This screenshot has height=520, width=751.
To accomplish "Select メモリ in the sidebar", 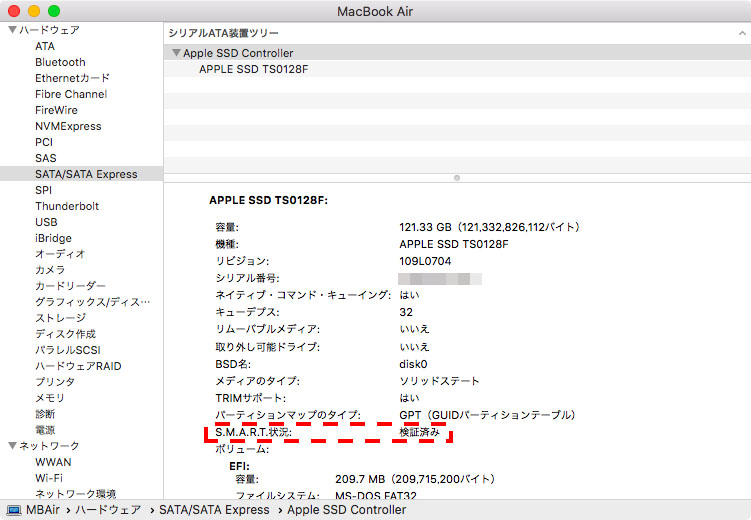I will click(x=49, y=398).
